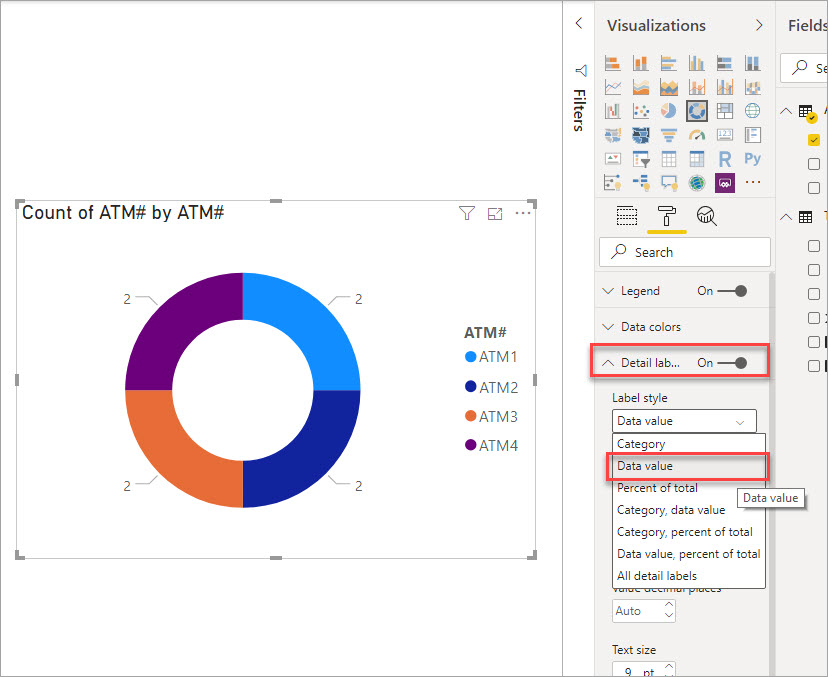
Task: Click the Search box in Format pane
Action: [x=684, y=252]
